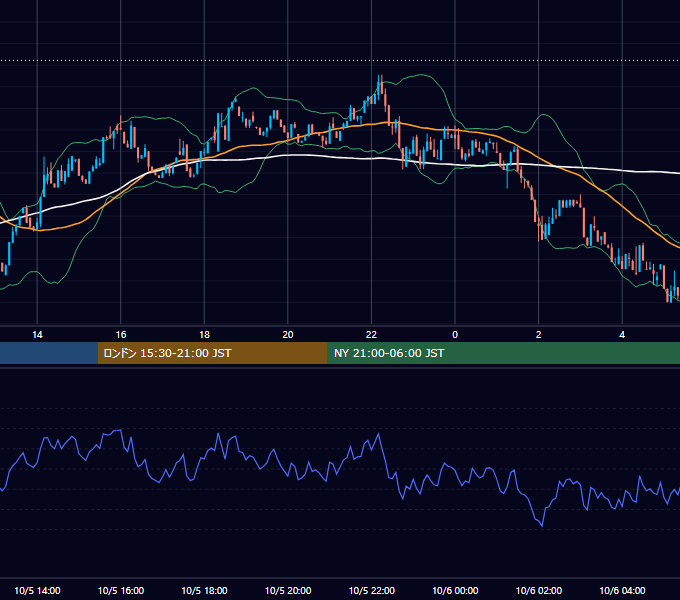The image size is (680, 600).
Task: Click the blue session bar before London
Action: [x=49, y=353]
